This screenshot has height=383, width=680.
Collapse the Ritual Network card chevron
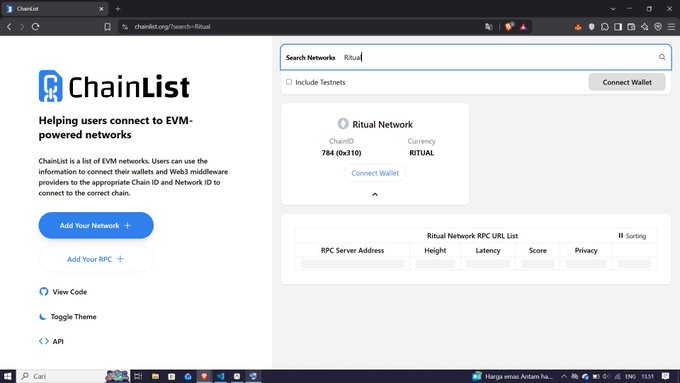pyautogui.click(x=375, y=194)
